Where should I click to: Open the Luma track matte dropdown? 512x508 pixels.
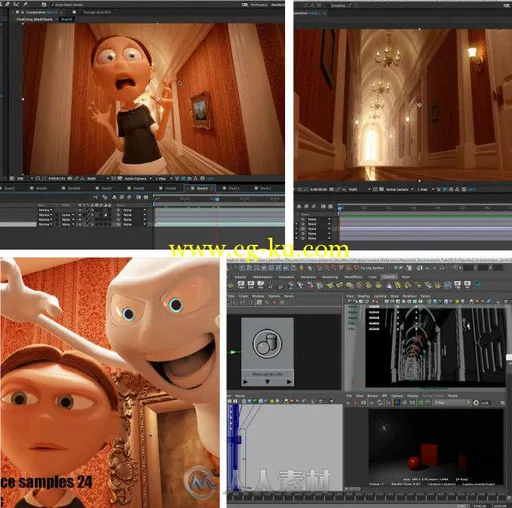(x=68, y=215)
